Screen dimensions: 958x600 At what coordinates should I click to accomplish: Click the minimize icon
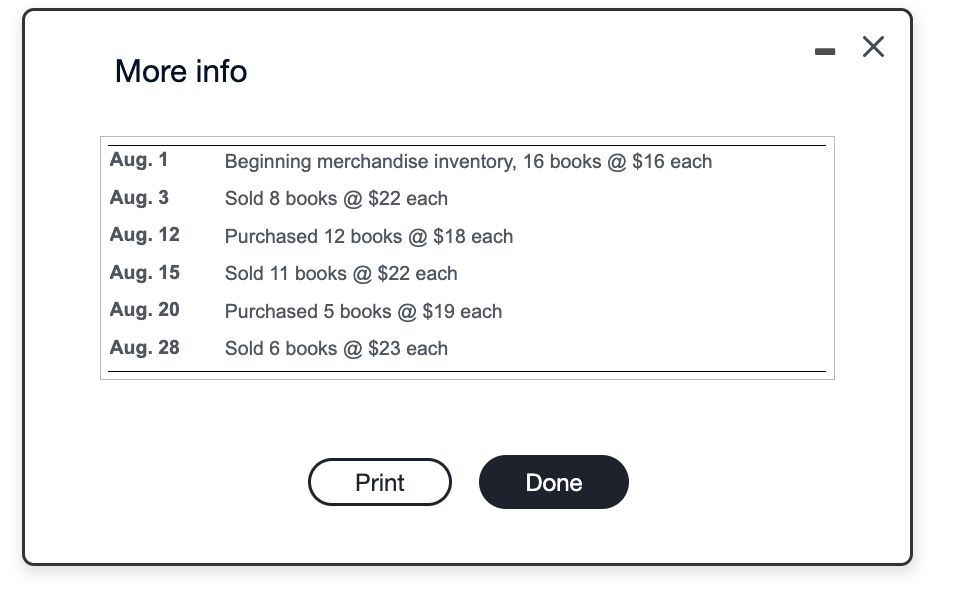pyautogui.click(x=824, y=50)
